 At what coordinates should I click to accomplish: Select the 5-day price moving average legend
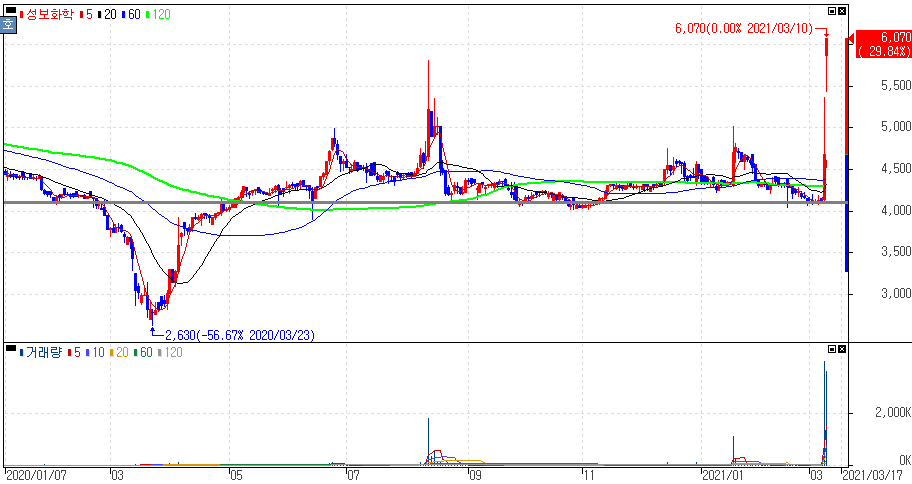tap(87, 15)
